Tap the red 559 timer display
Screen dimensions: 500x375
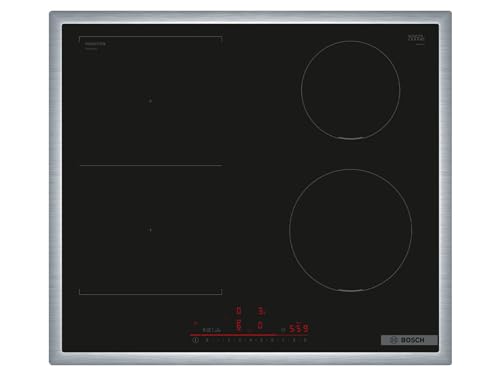click(x=299, y=329)
